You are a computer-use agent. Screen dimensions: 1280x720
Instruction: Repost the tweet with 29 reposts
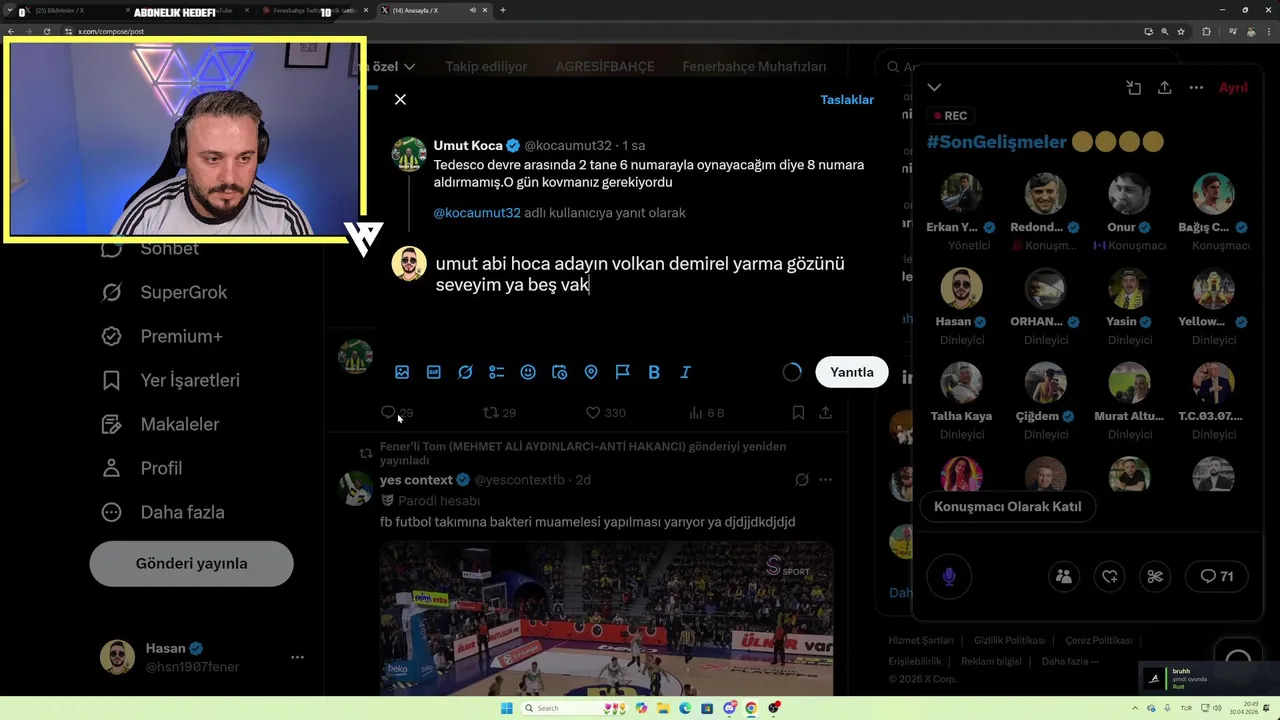[499, 413]
